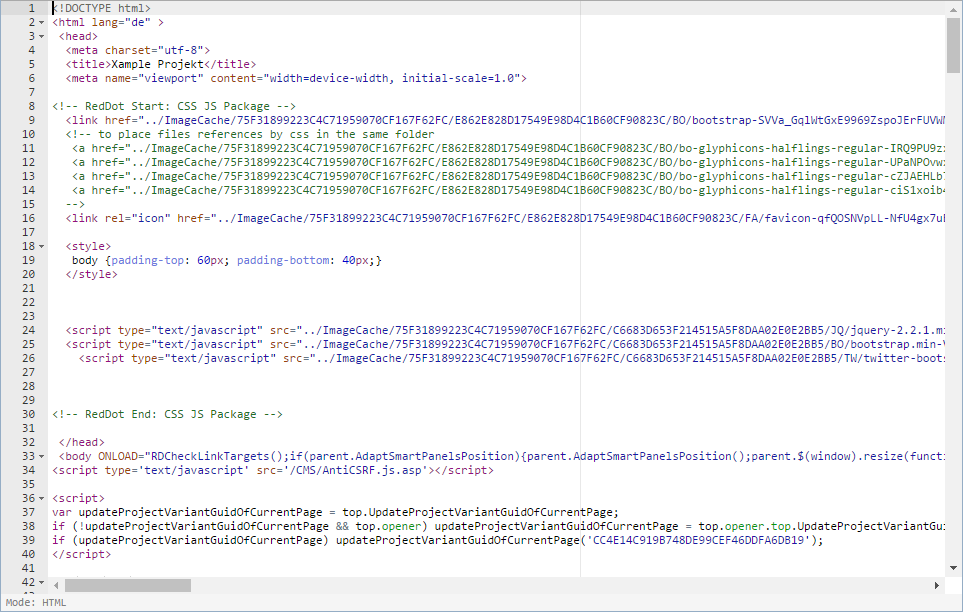Viewport: 963px width, 612px height.
Task: Click the link rel="icon" favicon line
Action: (505, 218)
